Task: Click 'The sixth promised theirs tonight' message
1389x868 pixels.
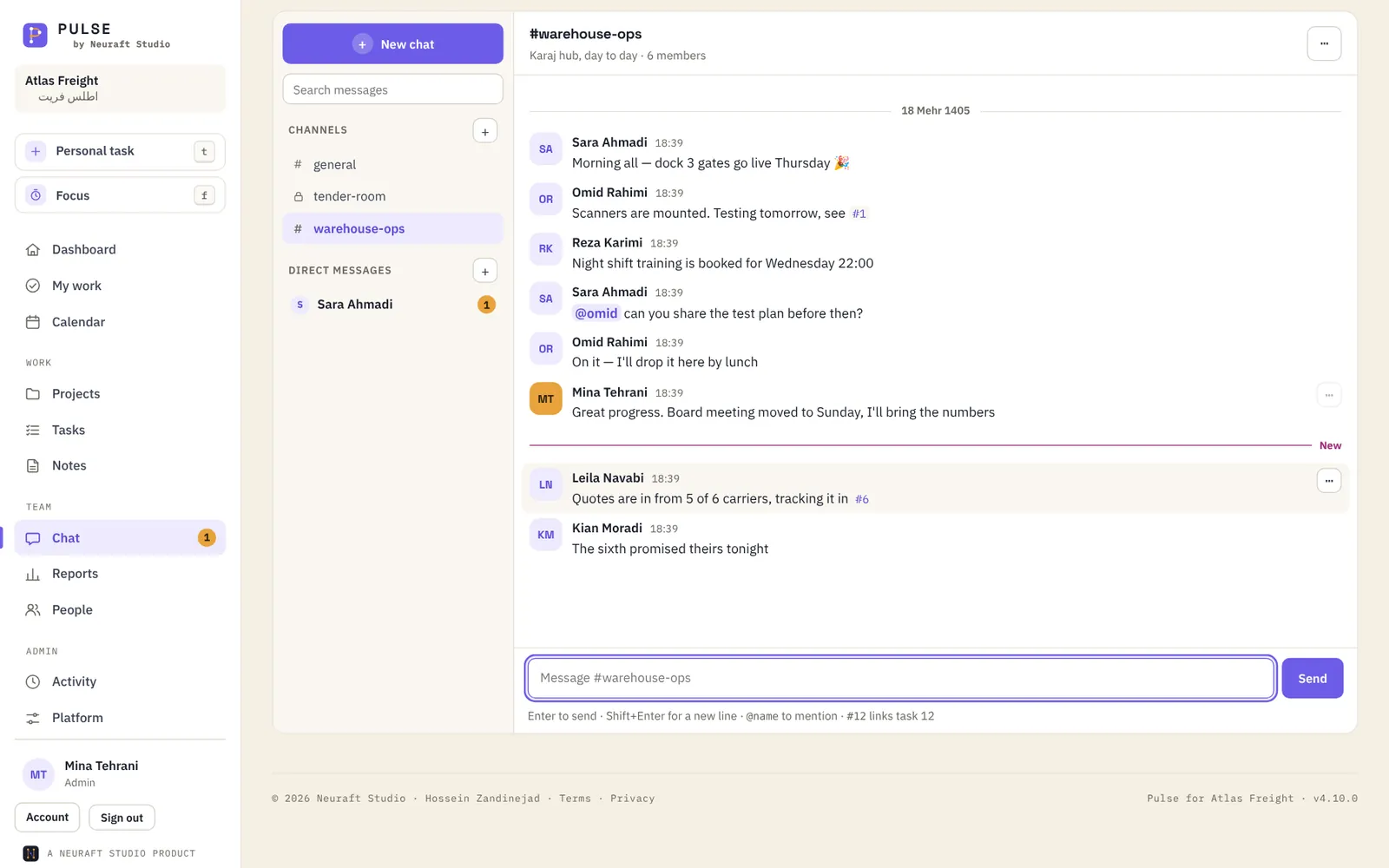Action: (670, 549)
